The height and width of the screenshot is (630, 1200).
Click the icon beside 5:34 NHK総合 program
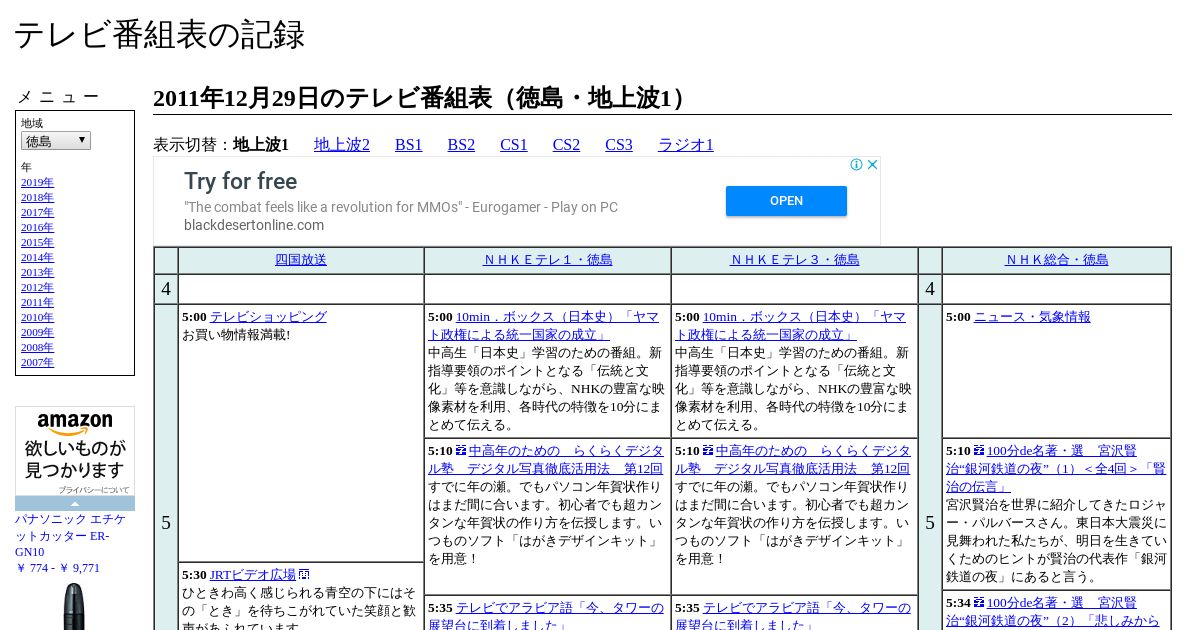click(x=979, y=603)
